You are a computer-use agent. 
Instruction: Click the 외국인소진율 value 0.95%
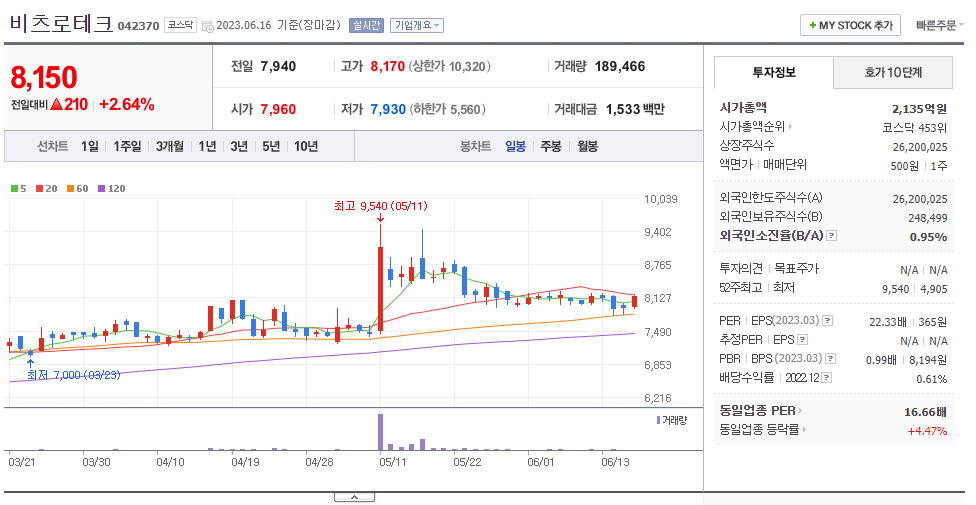pos(928,237)
